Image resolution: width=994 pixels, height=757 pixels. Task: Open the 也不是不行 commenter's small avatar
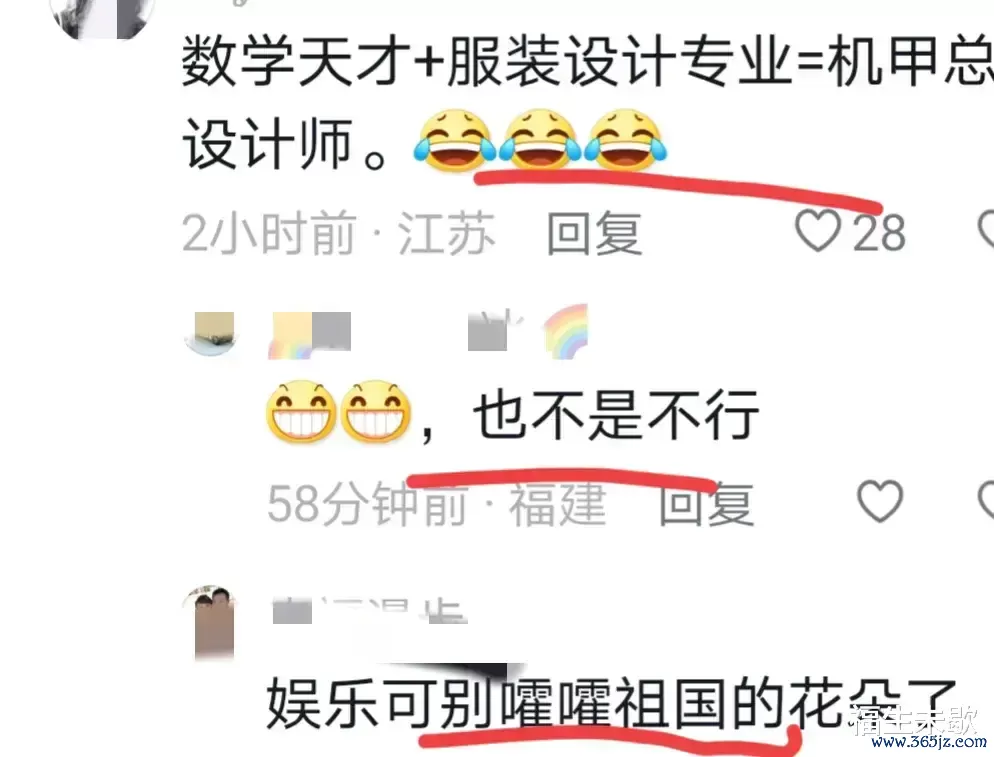[210, 333]
